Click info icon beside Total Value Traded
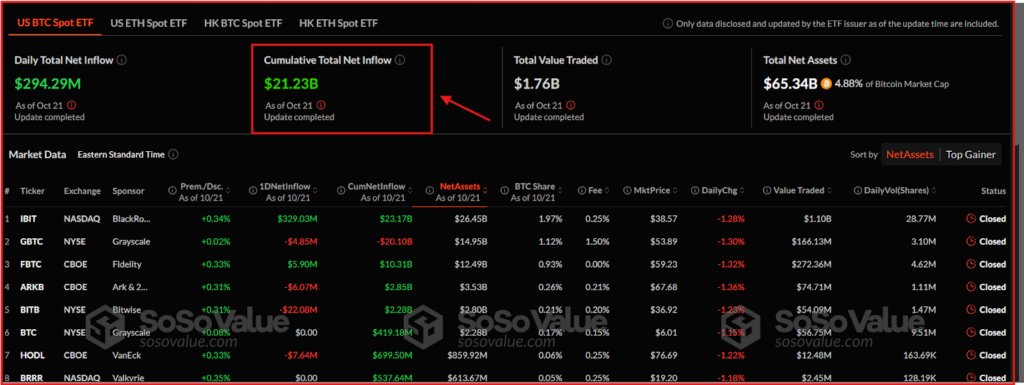1024x385 pixels. [x=607, y=60]
